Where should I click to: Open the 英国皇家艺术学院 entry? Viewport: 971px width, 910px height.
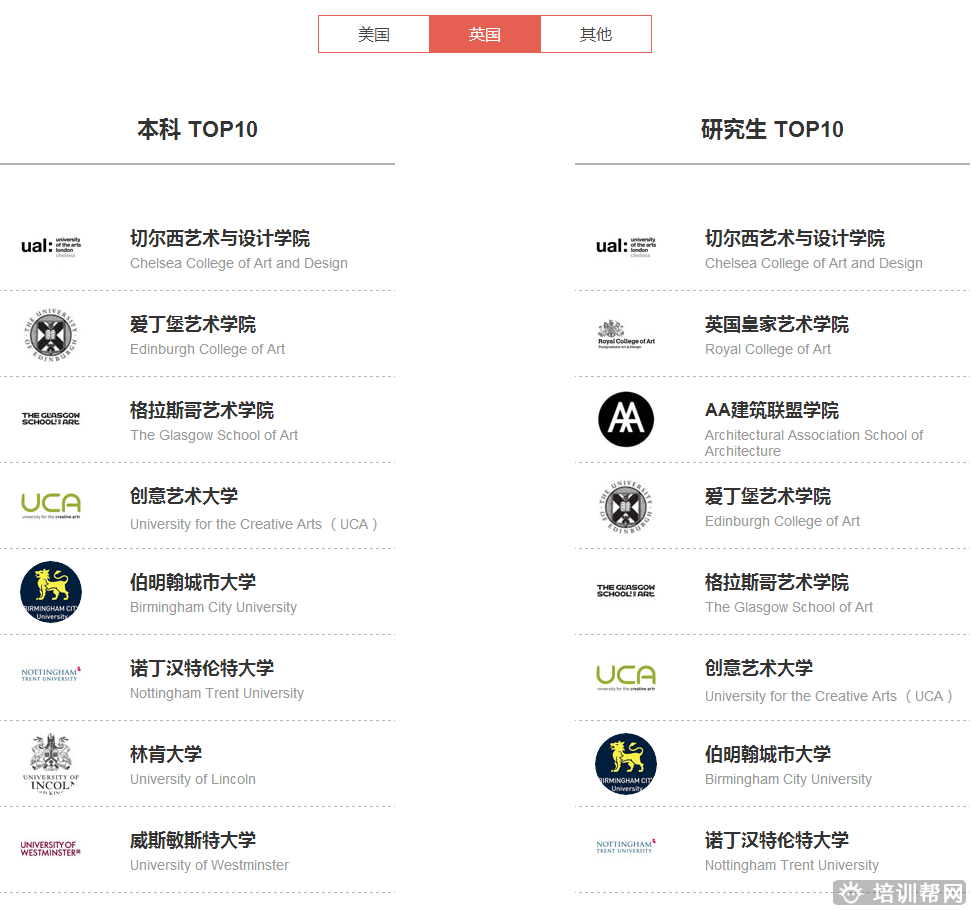coord(777,325)
